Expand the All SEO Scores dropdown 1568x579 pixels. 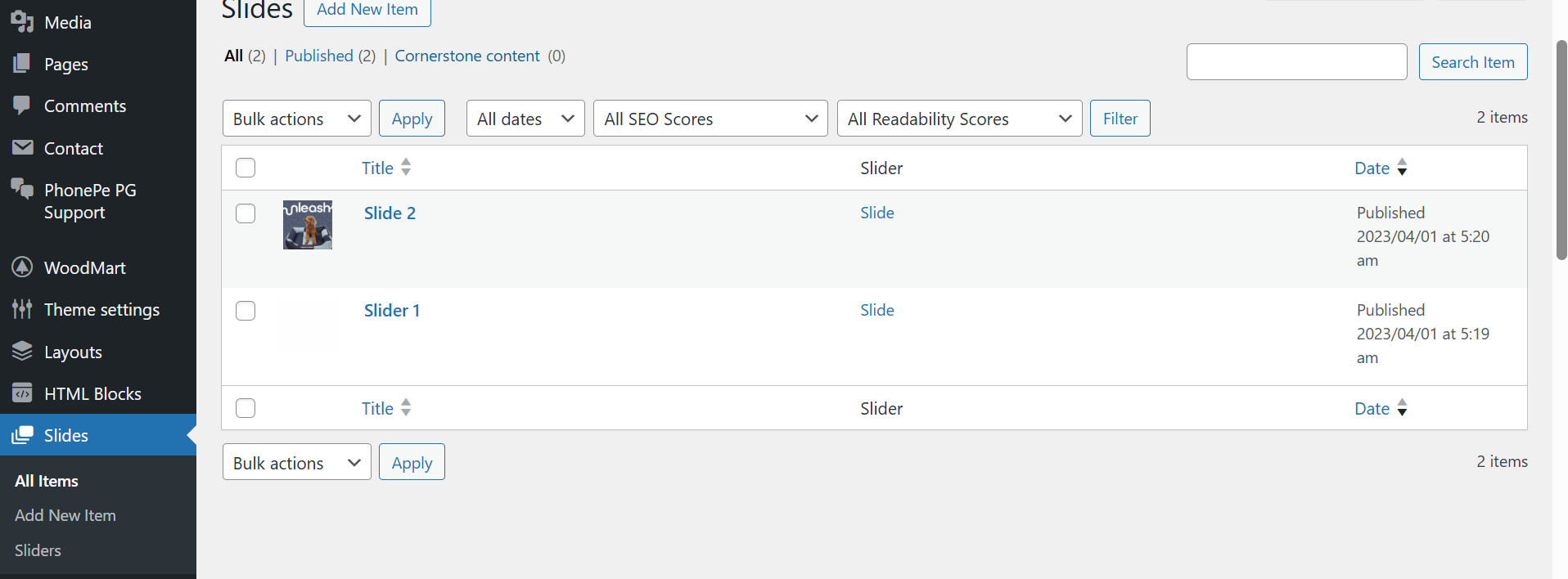tap(710, 119)
